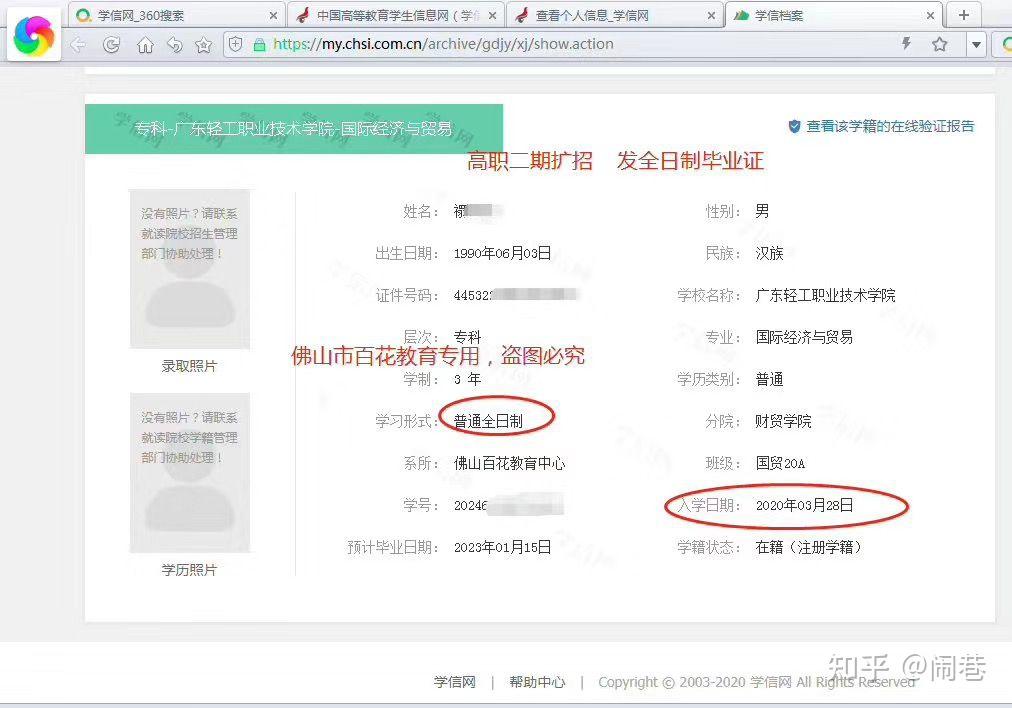Screen dimensions: 1012x708
Task: Click the 学信网 footer link
Action: point(454,681)
